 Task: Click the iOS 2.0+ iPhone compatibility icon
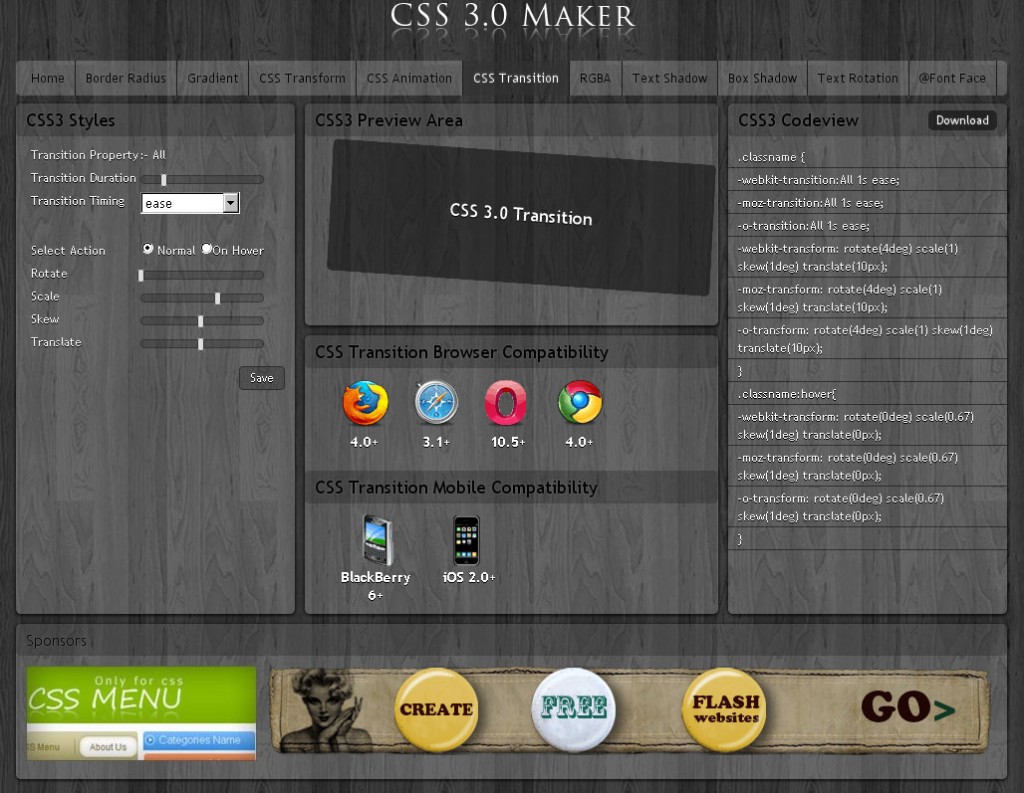(466, 540)
